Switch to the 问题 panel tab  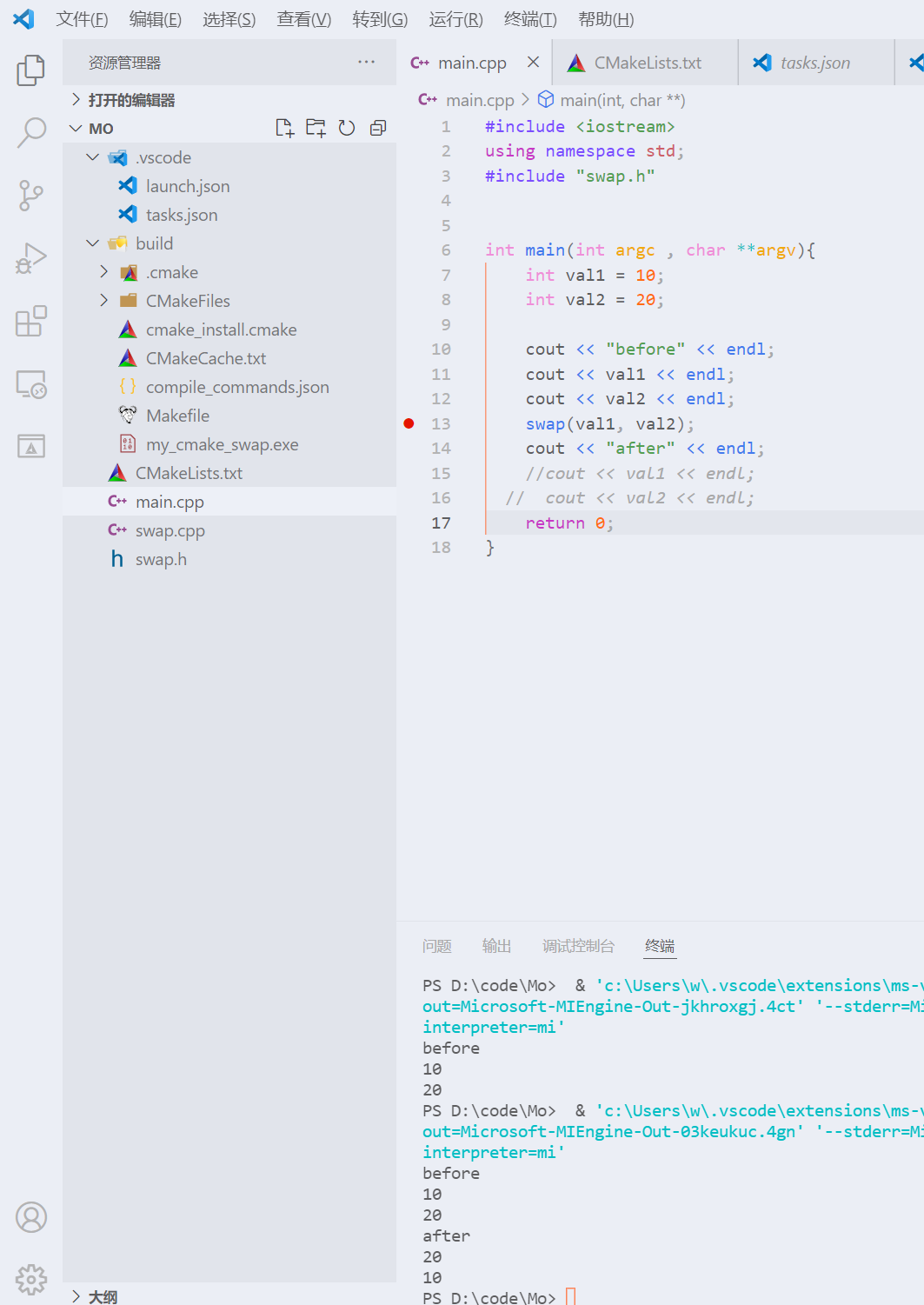pyautogui.click(x=437, y=946)
